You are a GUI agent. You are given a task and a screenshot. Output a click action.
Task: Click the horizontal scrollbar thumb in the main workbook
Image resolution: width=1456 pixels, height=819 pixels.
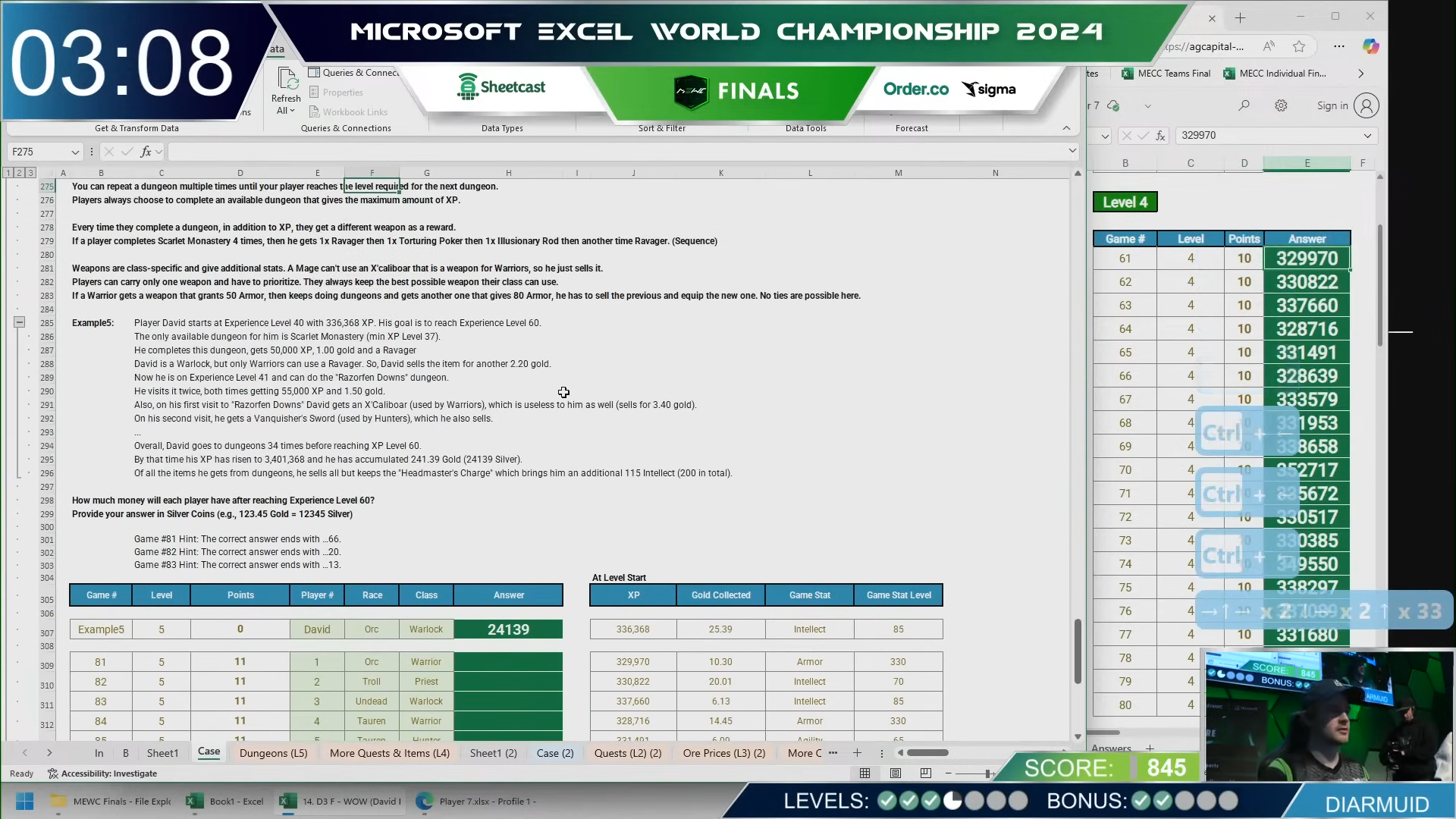(x=927, y=753)
